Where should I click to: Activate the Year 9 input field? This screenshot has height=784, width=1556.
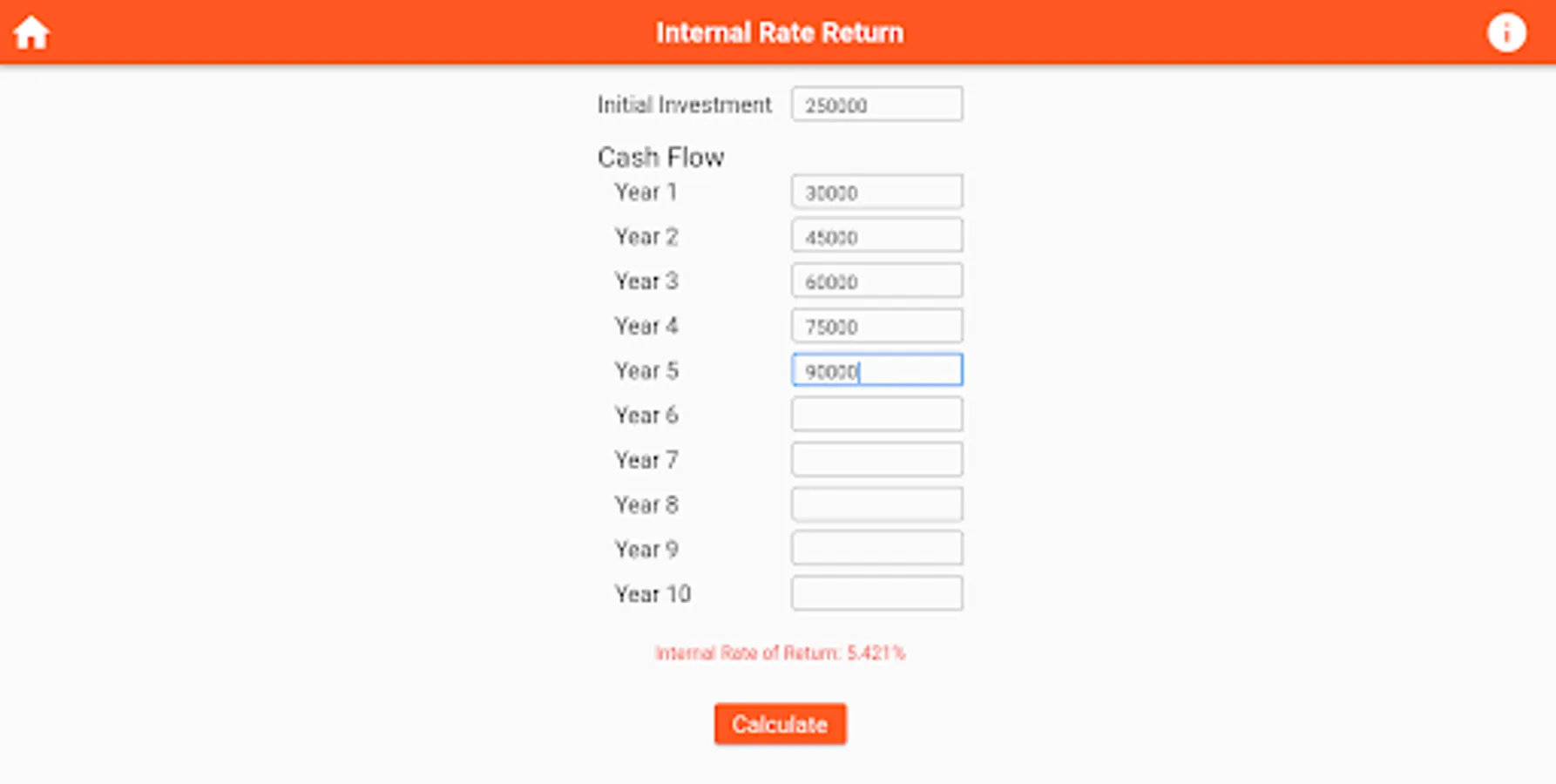coord(876,549)
